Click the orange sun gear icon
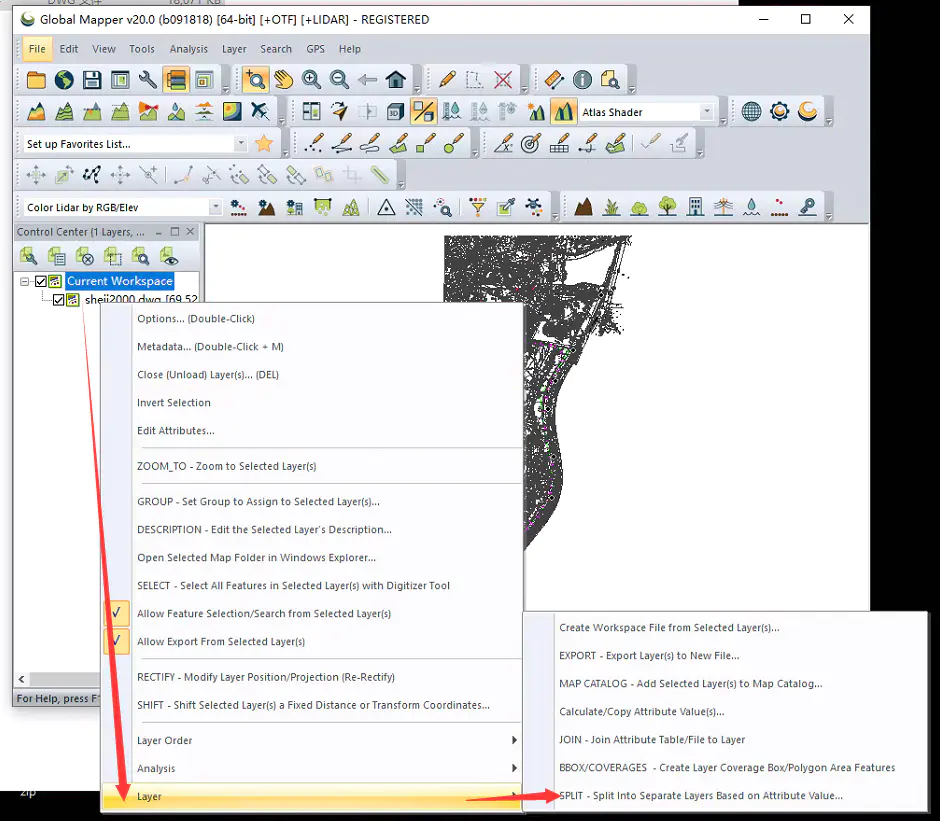This screenshot has height=821, width=940. pos(779,112)
